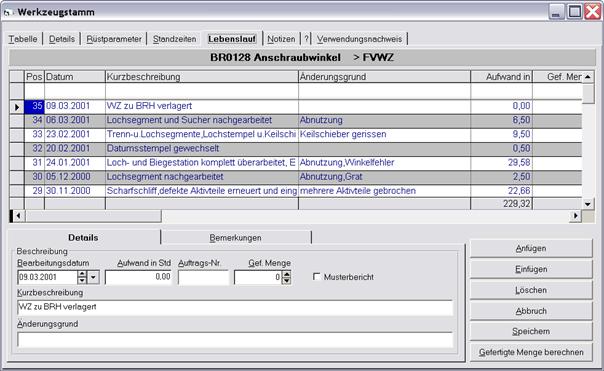Open the Bearbeitungsdatum calendar dropdown
Viewport: 604px width, 371px height.
pos(93,277)
